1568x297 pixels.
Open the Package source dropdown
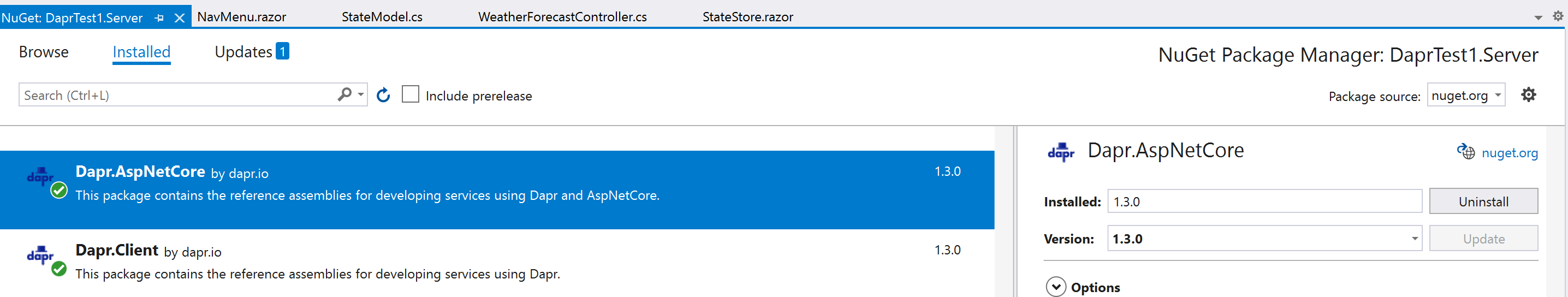[1466, 95]
